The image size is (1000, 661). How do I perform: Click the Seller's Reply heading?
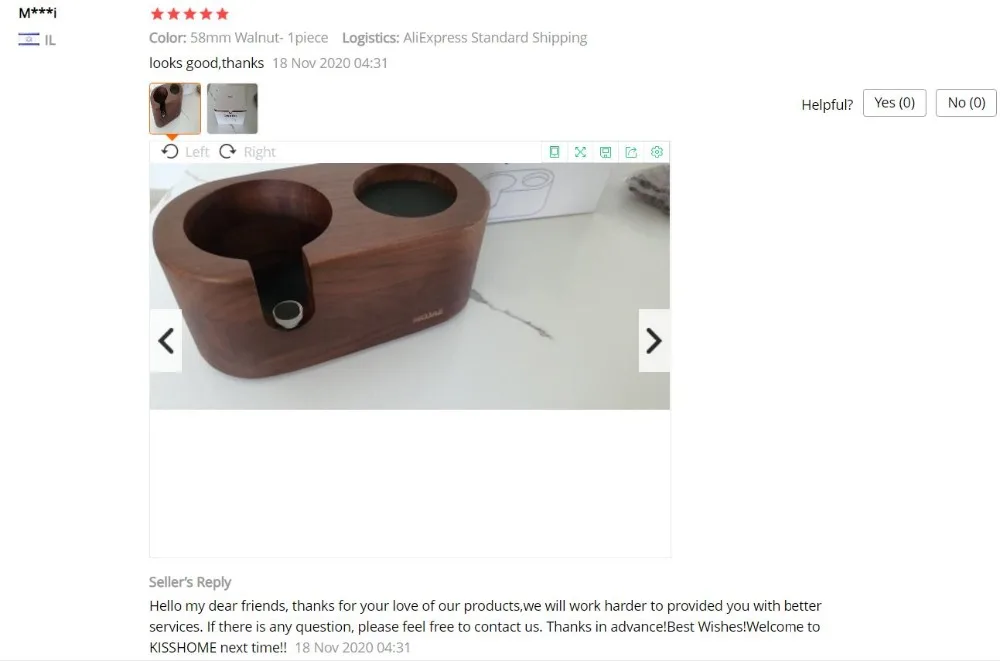[x=190, y=582]
